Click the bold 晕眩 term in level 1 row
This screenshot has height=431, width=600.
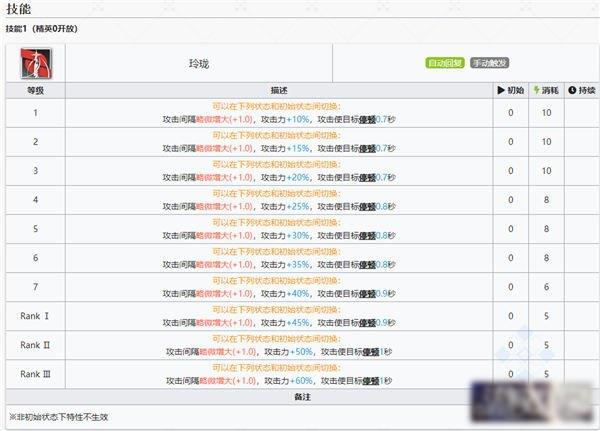(367, 120)
